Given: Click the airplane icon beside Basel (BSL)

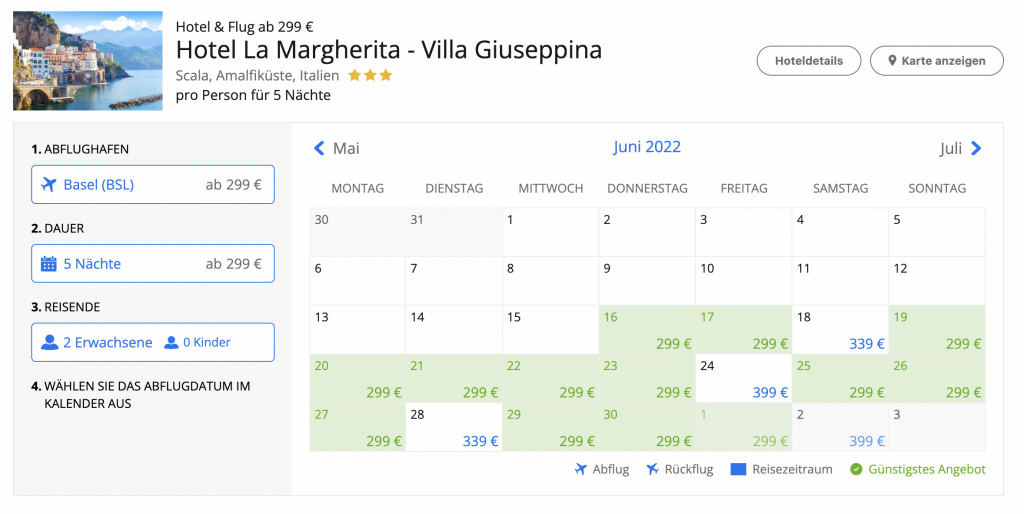Looking at the screenshot, I should tap(48, 184).
